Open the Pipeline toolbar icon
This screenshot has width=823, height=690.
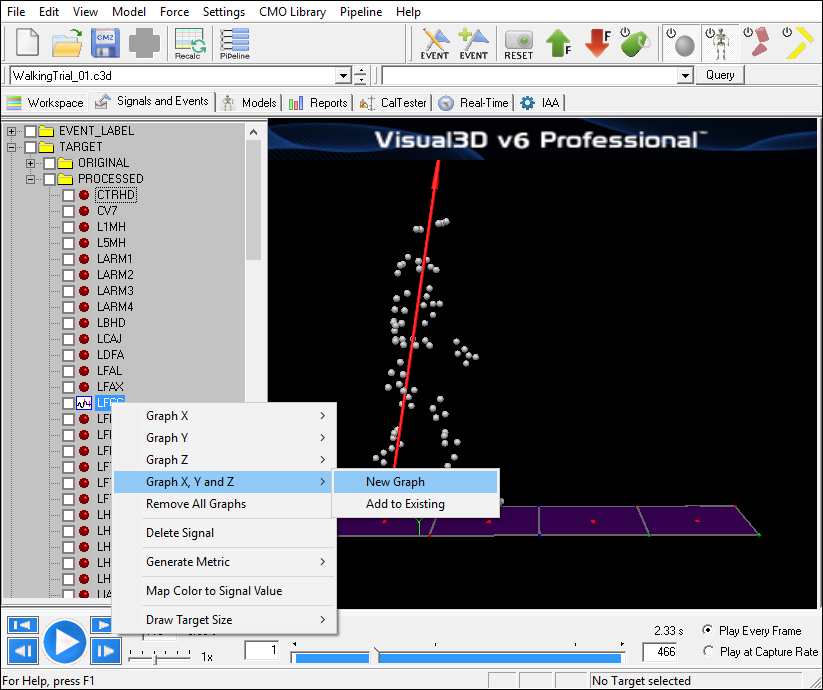pos(235,44)
